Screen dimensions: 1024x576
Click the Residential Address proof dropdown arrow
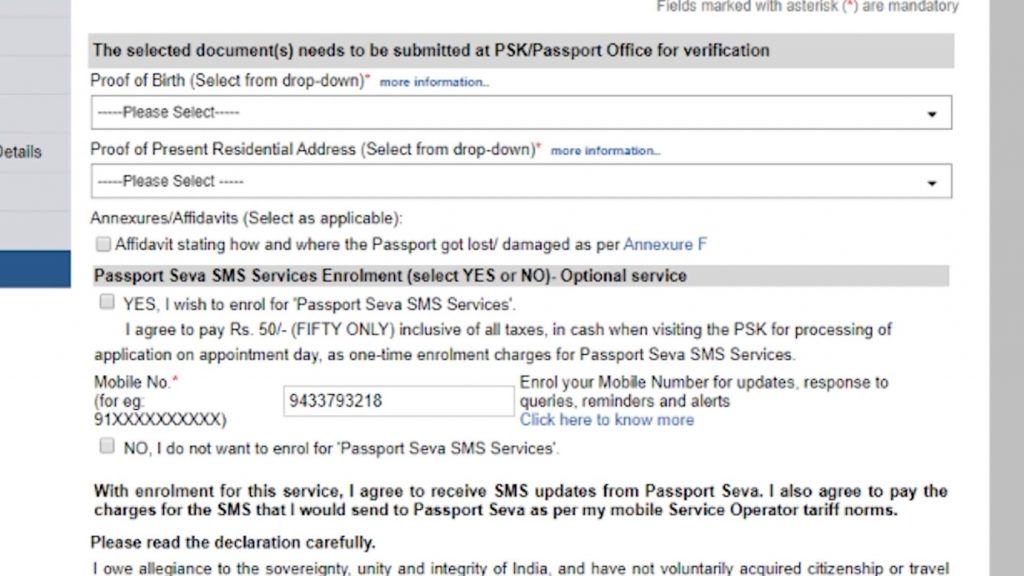pos(932,183)
